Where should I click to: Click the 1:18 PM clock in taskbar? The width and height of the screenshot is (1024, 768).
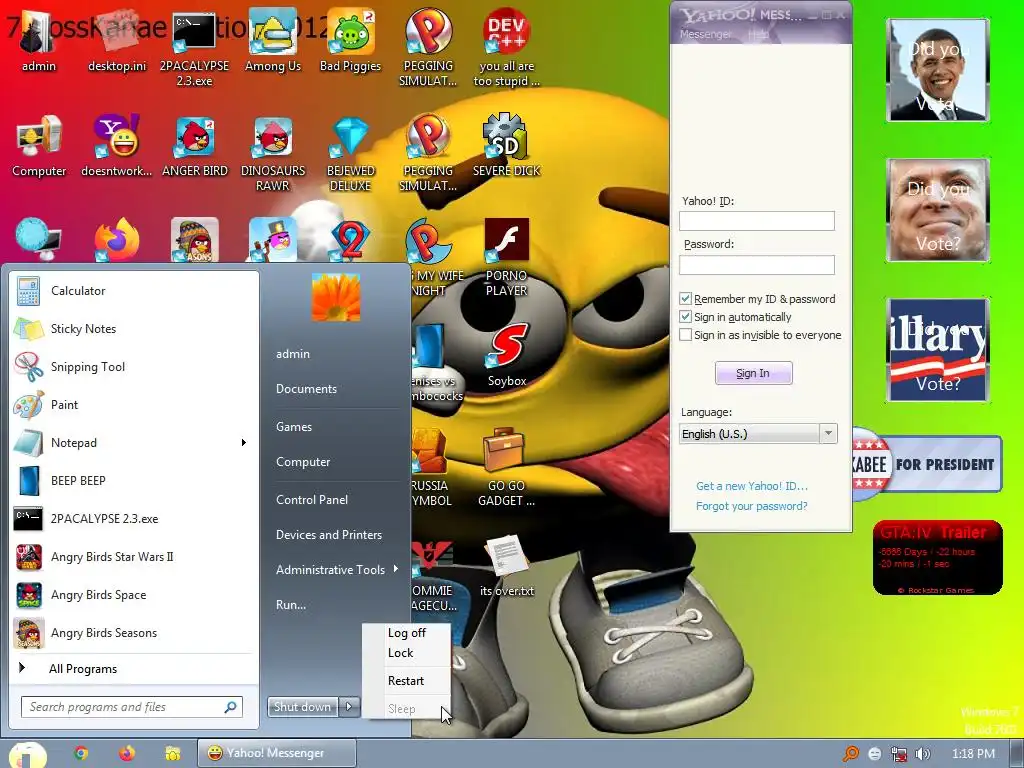point(973,754)
